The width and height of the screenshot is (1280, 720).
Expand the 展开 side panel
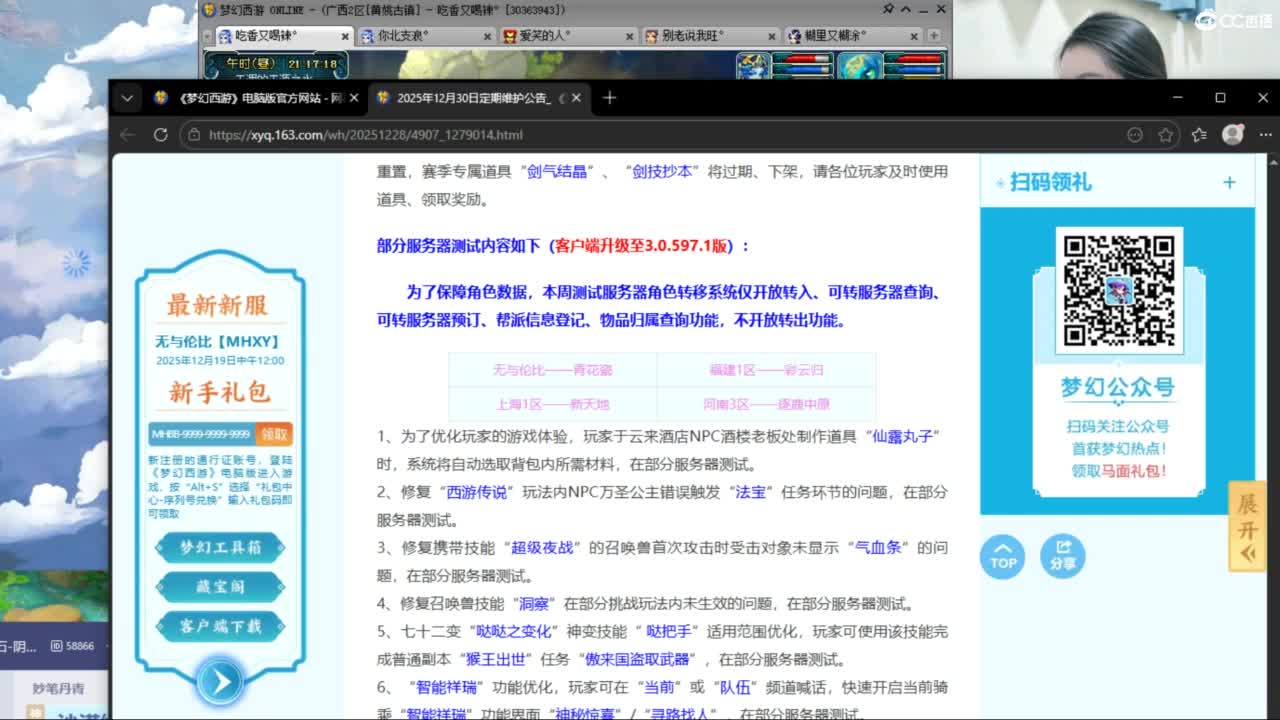pos(1247,527)
